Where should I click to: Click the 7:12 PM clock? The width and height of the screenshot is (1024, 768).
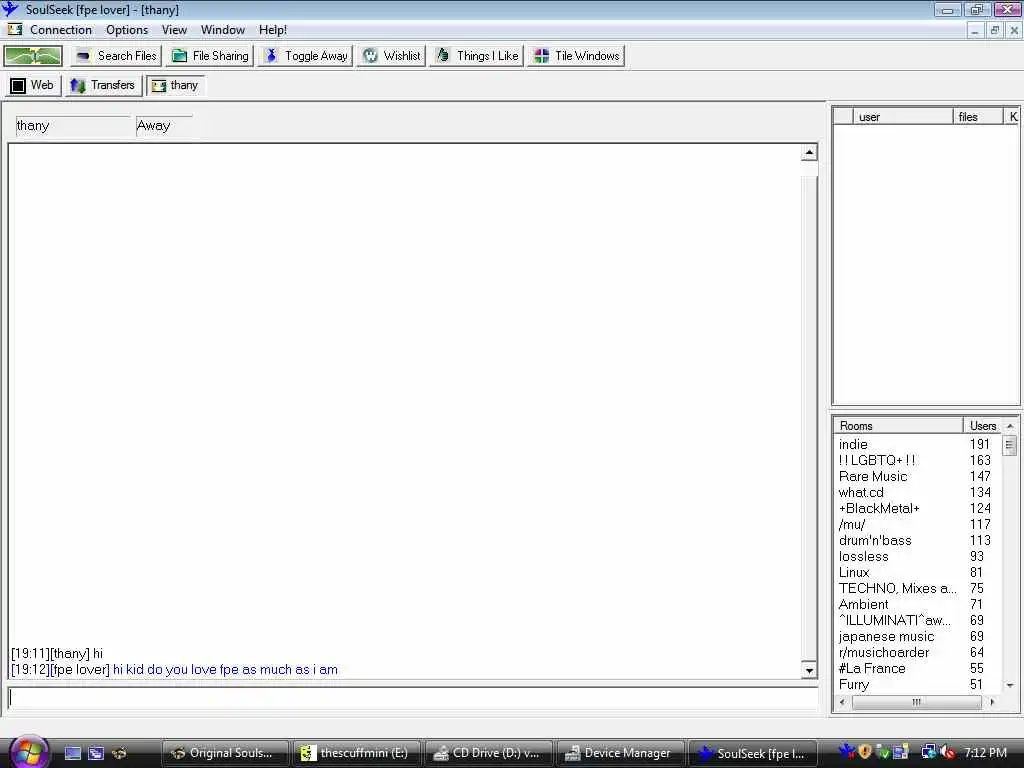coord(985,753)
